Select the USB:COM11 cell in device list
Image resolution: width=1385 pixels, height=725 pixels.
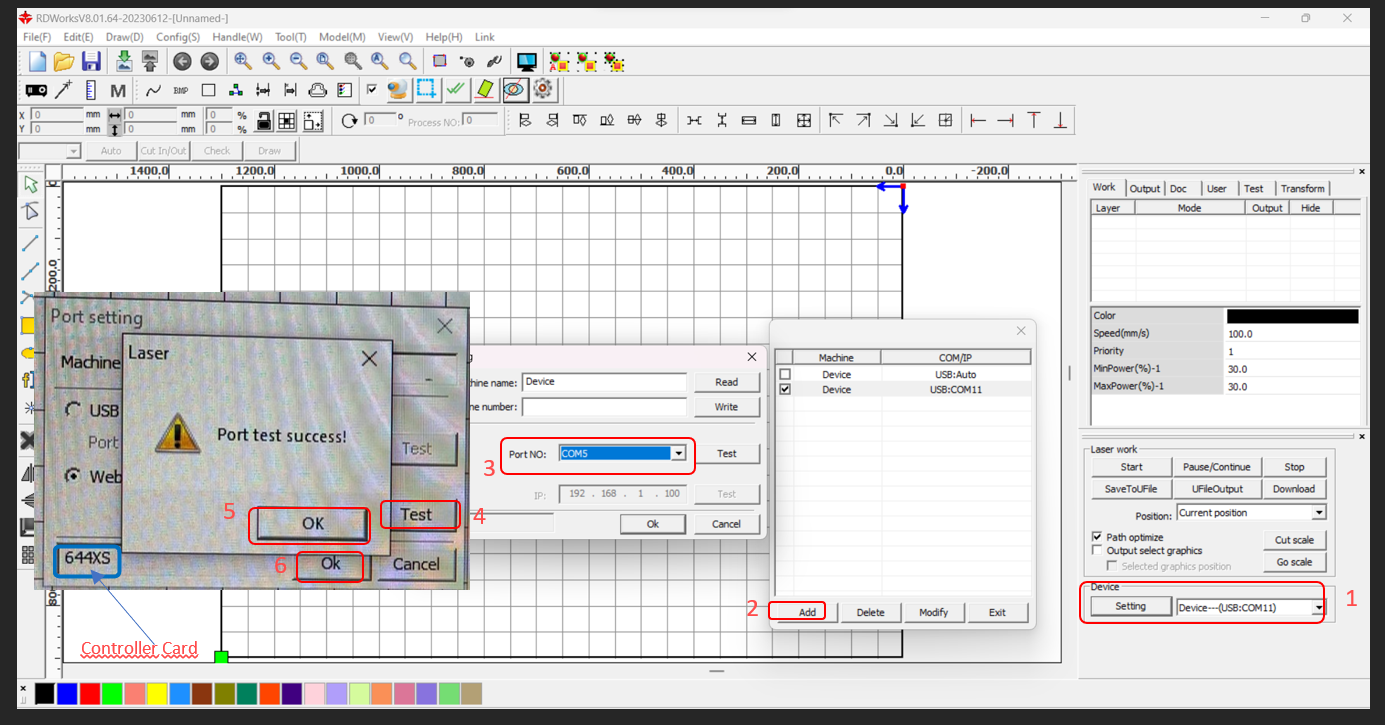coord(955,390)
